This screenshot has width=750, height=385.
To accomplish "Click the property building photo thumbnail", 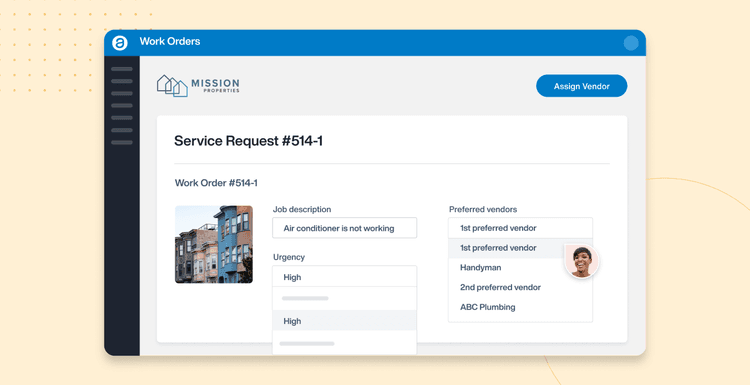I will coord(214,244).
